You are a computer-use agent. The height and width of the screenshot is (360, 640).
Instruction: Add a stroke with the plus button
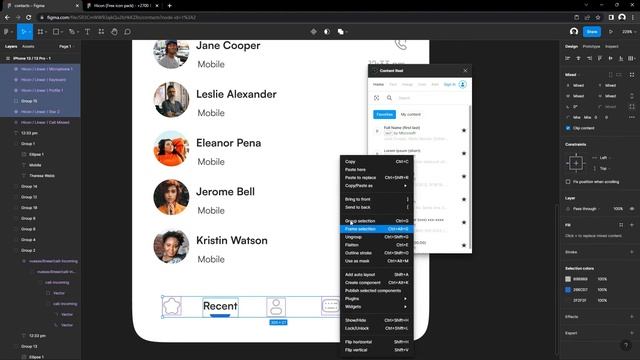pos(632,252)
